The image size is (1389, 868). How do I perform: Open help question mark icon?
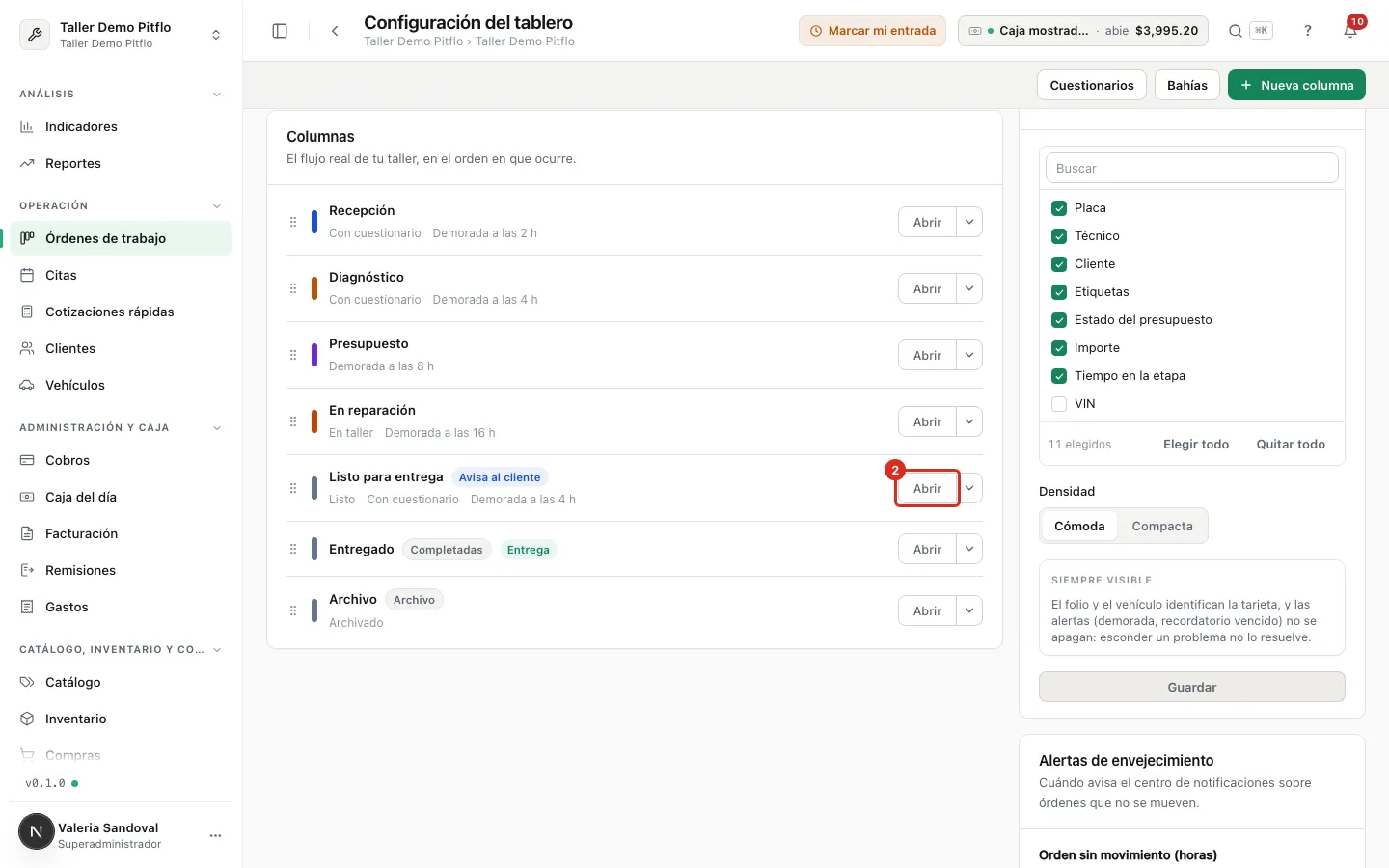click(x=1308, y=31)
